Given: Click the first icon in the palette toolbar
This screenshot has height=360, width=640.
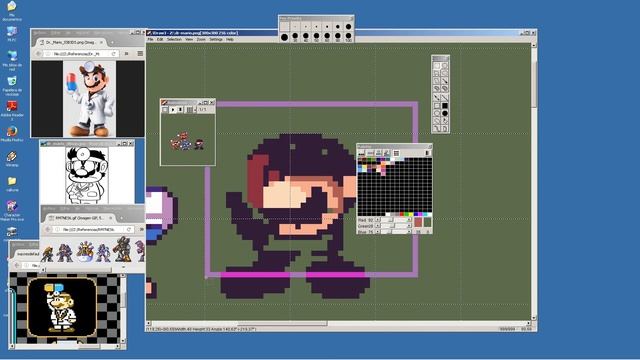Looking at the screenshot, I should click(361, 153).
